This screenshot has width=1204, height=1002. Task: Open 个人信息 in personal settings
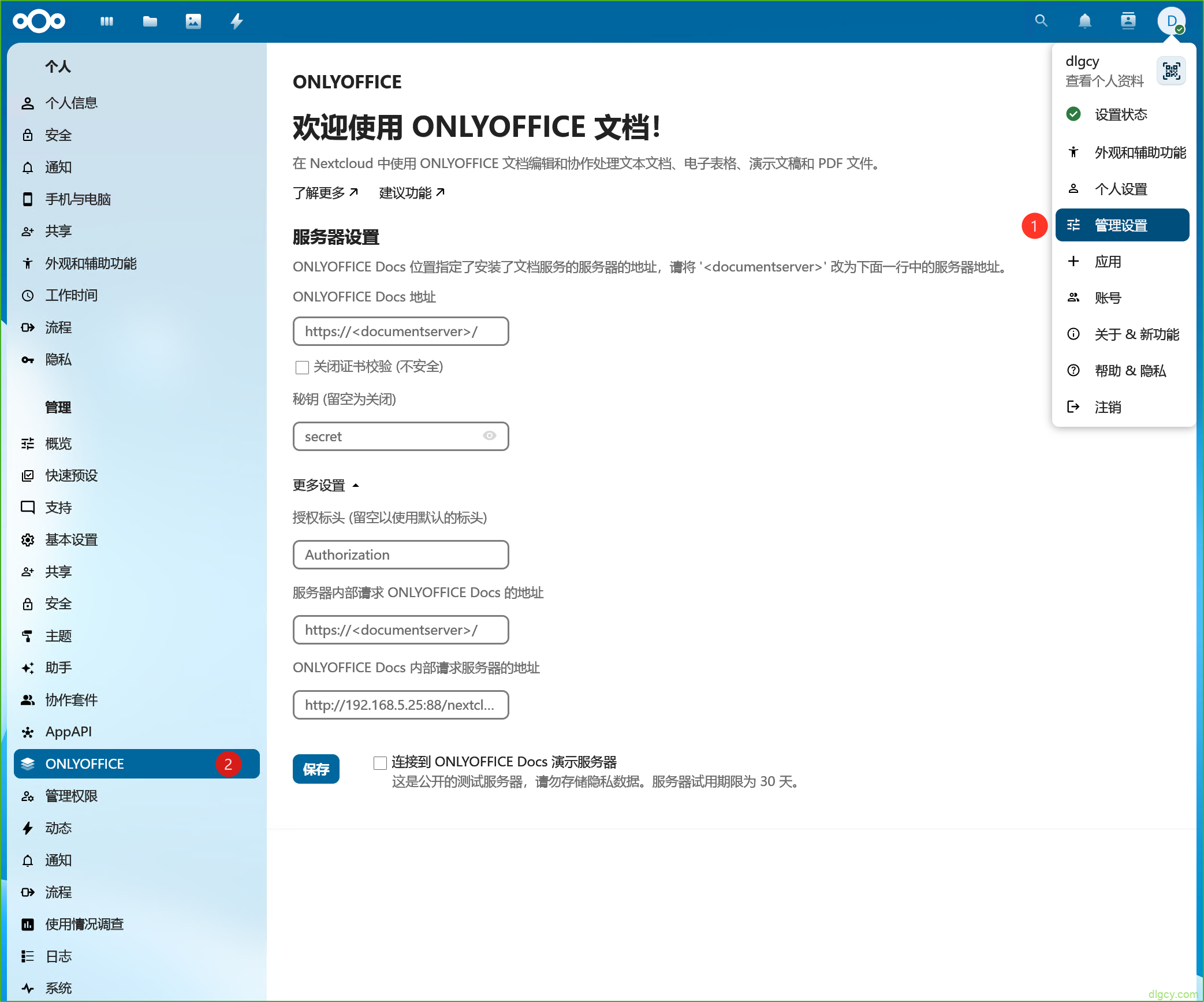coord(137,103)
